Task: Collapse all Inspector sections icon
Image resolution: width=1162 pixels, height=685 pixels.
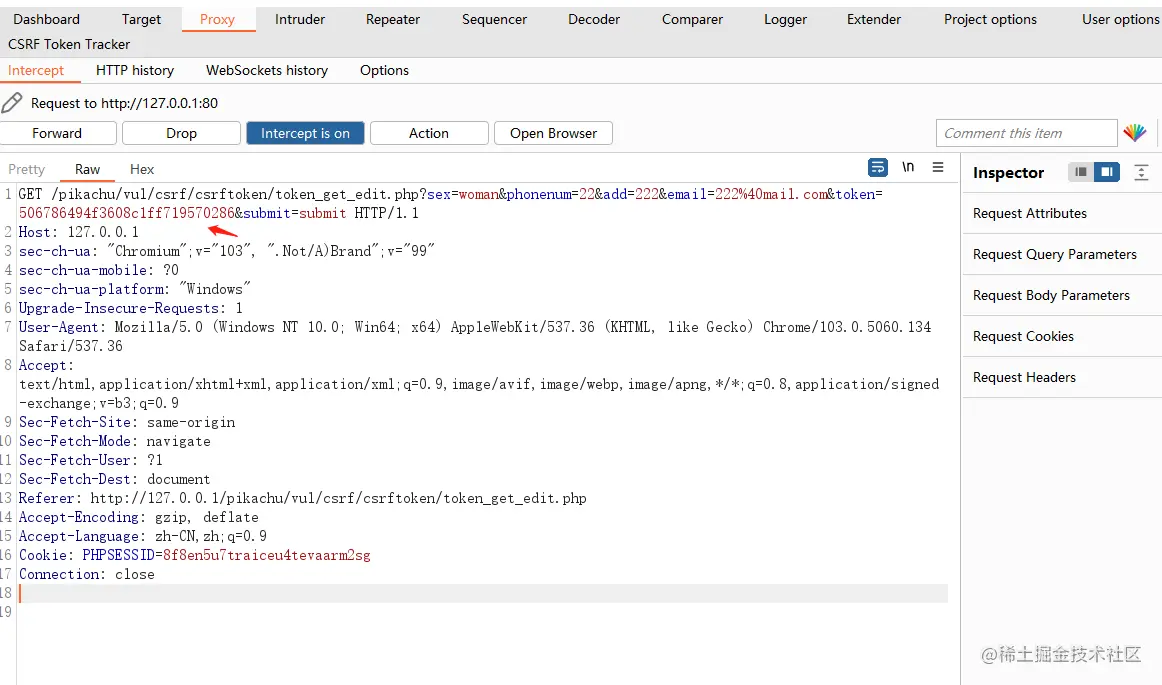Action: coord(1141,173)
